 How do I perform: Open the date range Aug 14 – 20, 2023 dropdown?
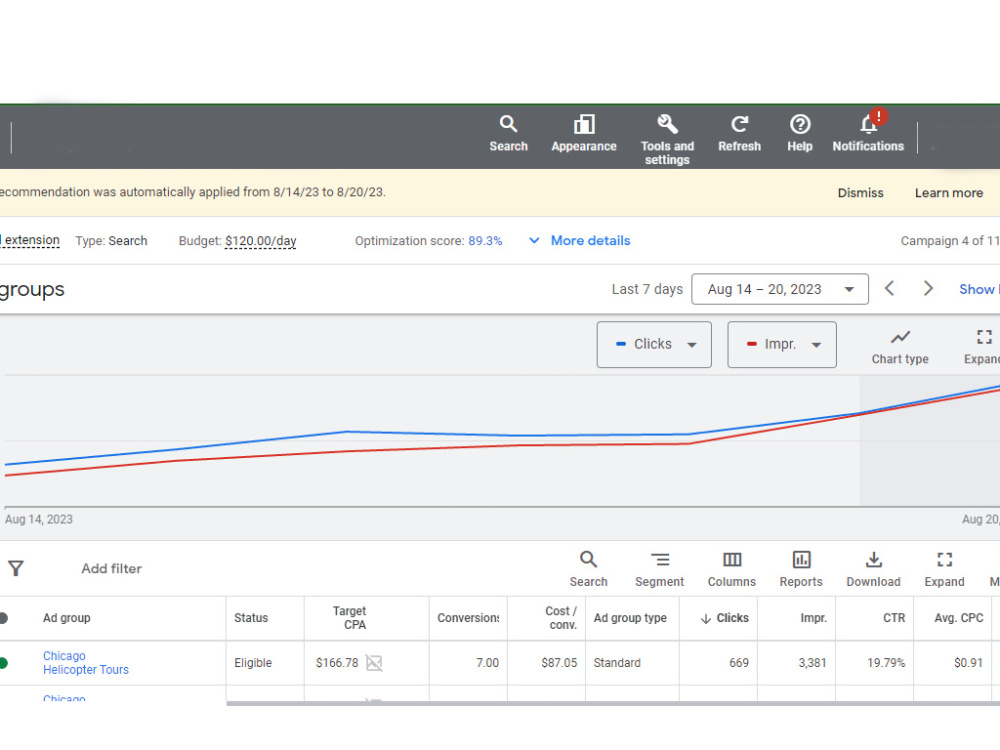780,289
